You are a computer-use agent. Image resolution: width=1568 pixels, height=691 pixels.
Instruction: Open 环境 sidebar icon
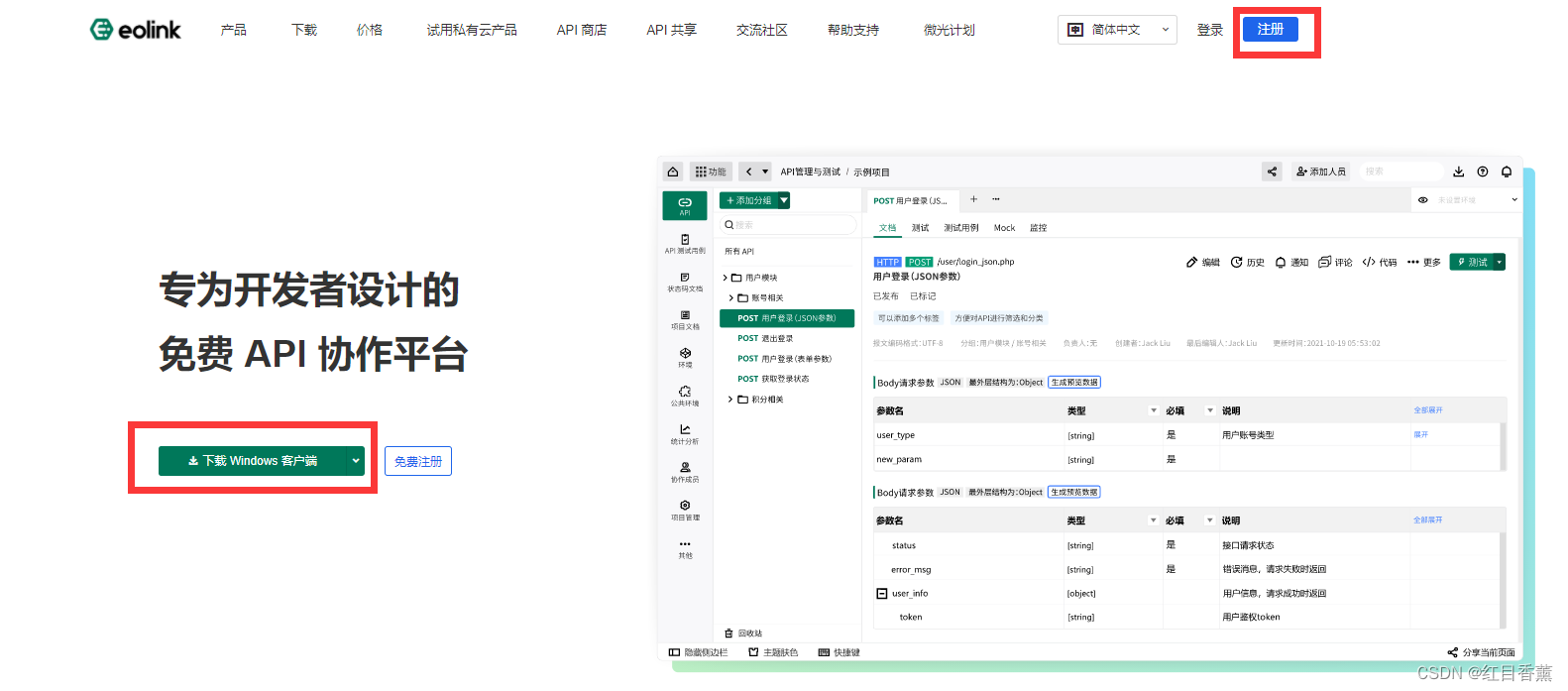pyautogui.click(x=685, y=358)
